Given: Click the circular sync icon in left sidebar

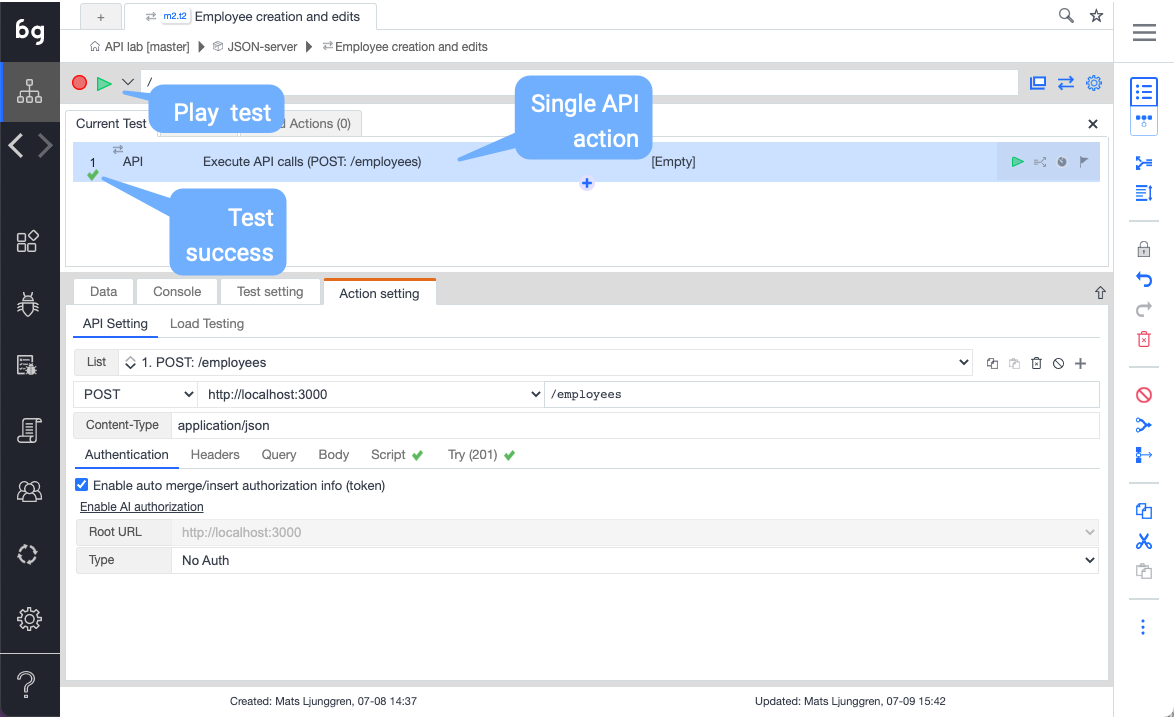Looking at the screenshot, I should [x=28, y=555].
